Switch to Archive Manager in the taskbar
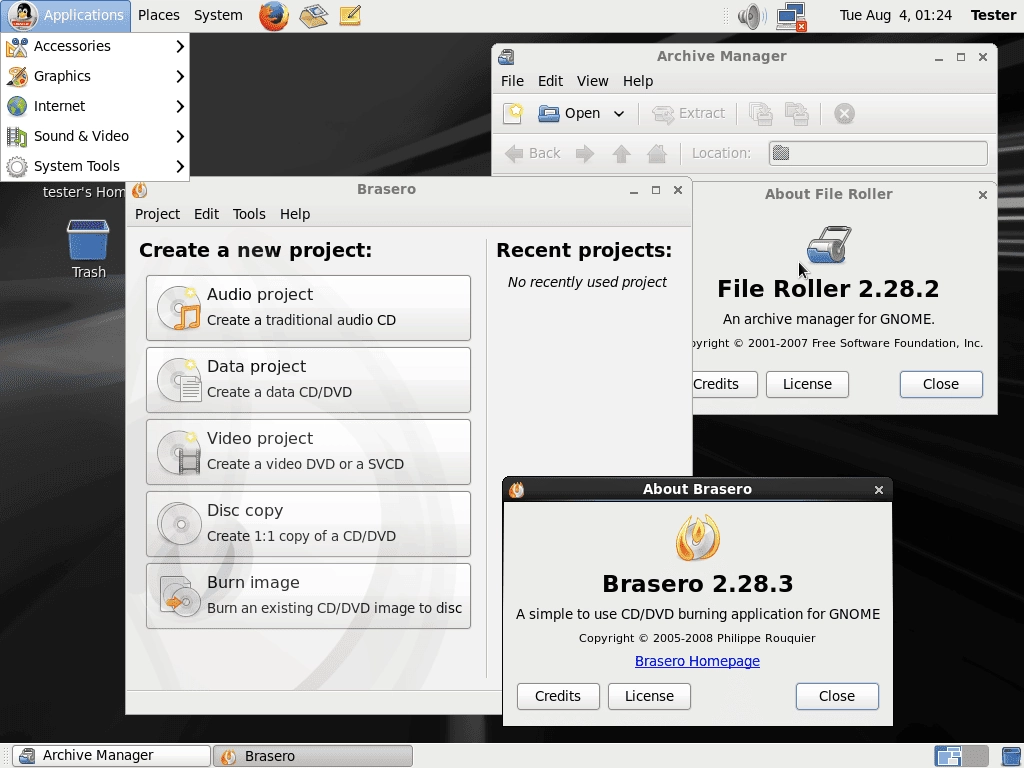 (x=111, y=756)
